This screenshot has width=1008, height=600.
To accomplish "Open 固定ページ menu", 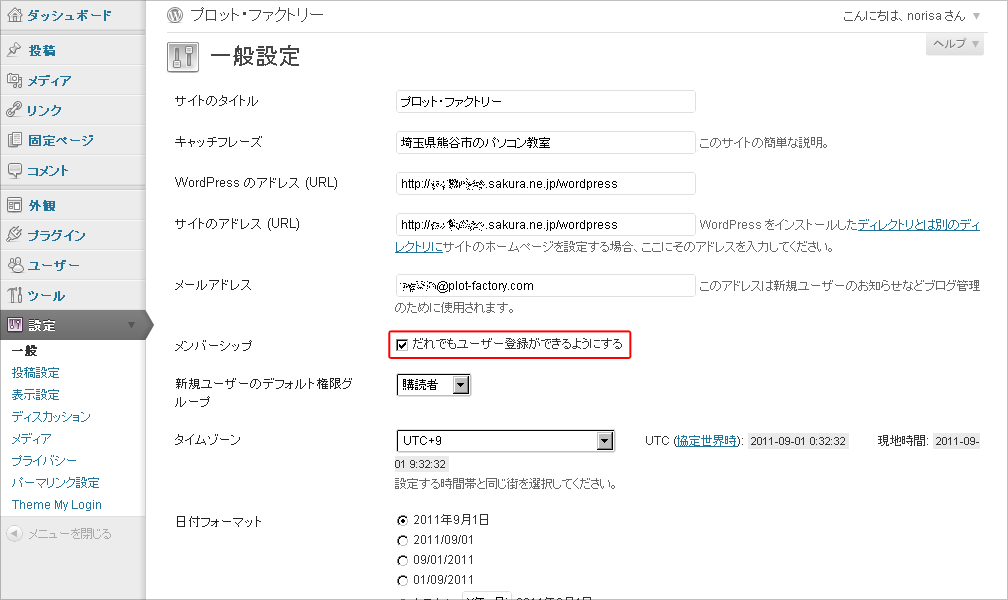I will click(x=61, y=140).
